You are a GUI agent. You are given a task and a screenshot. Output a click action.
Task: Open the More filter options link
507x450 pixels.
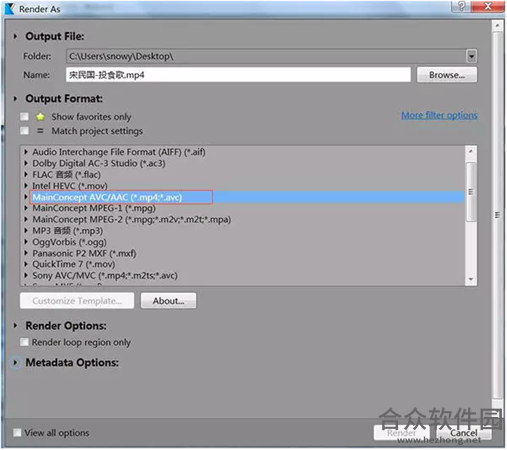[439, 115]
